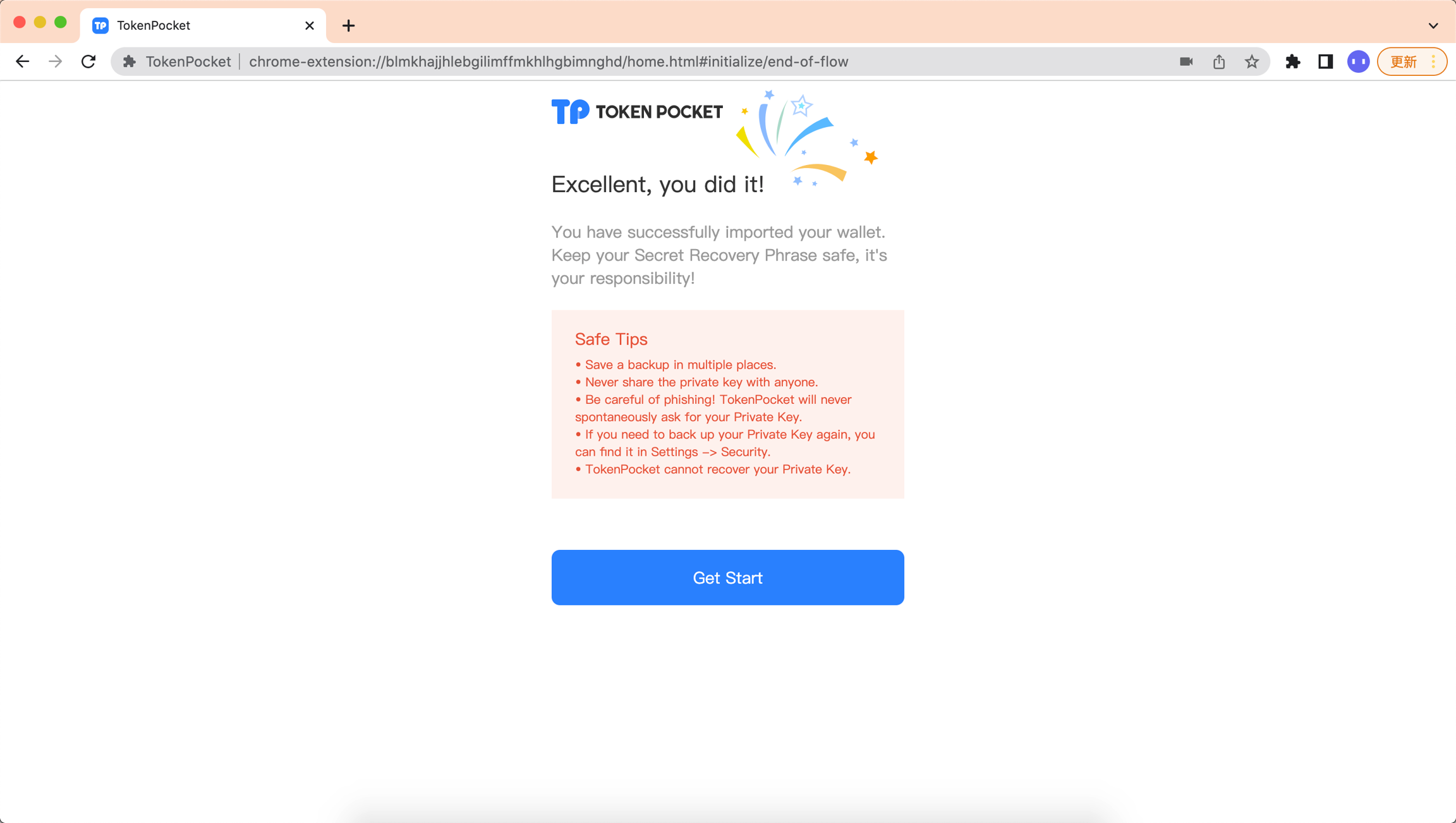Open the purple profile avatar
1456x823 pixels.
click(1358, 61)
